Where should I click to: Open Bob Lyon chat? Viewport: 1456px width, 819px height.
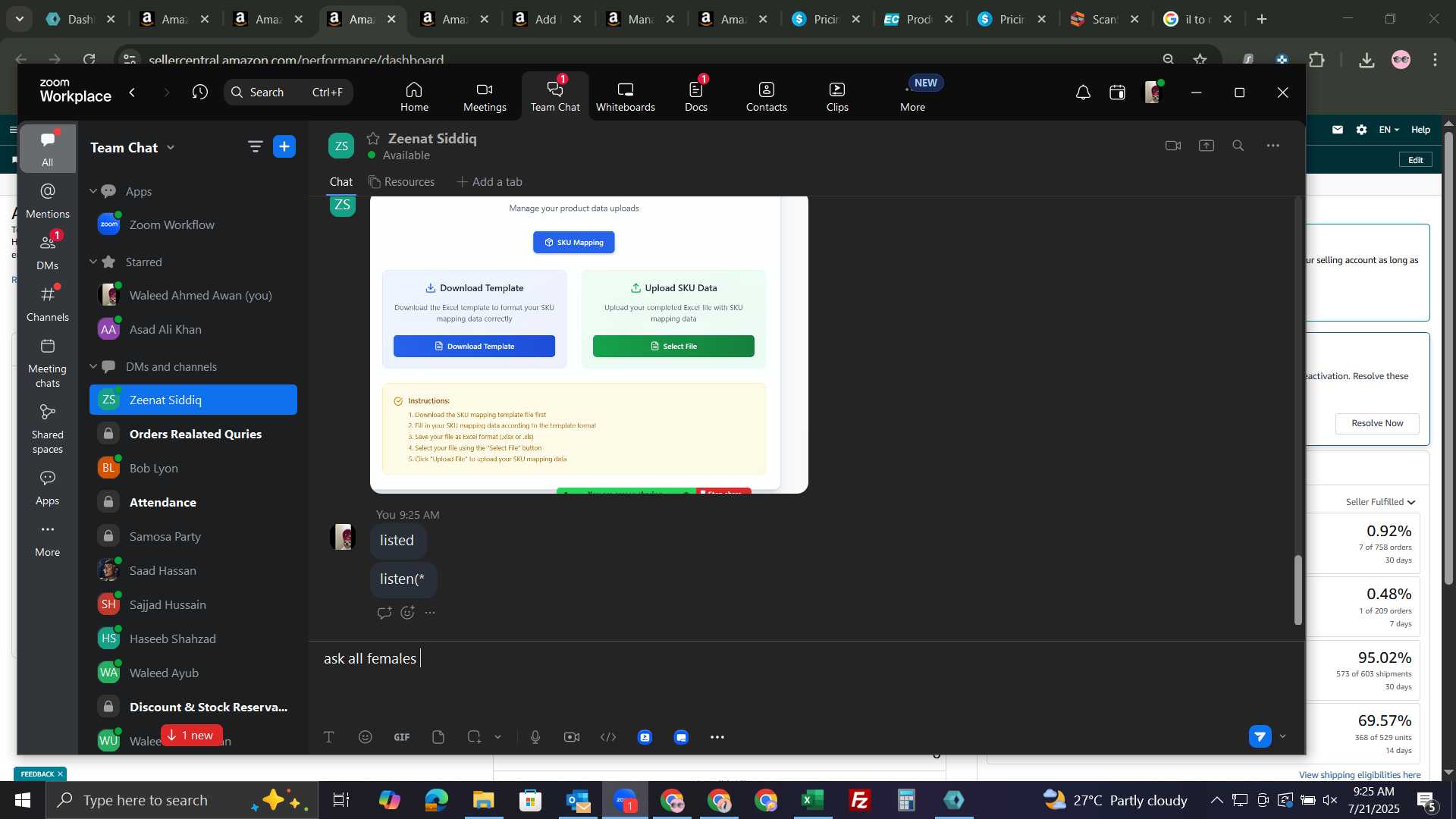(x=193, y=468)
